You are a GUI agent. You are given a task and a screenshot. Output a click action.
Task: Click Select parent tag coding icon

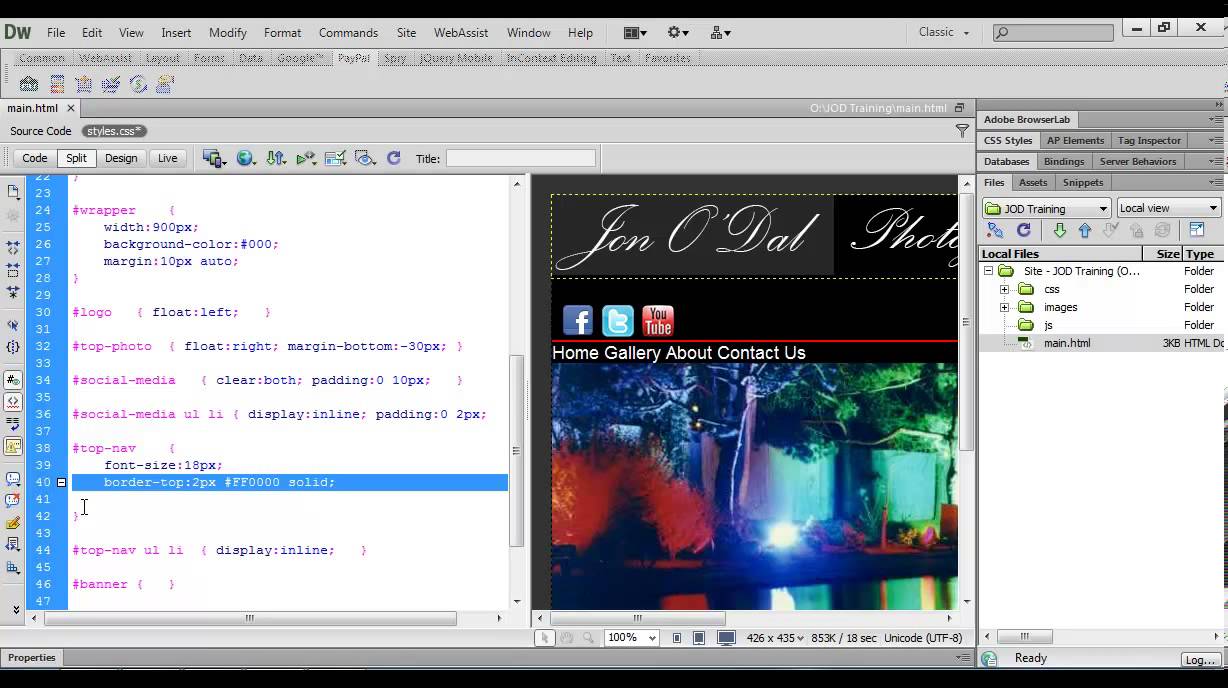point(13,325)
